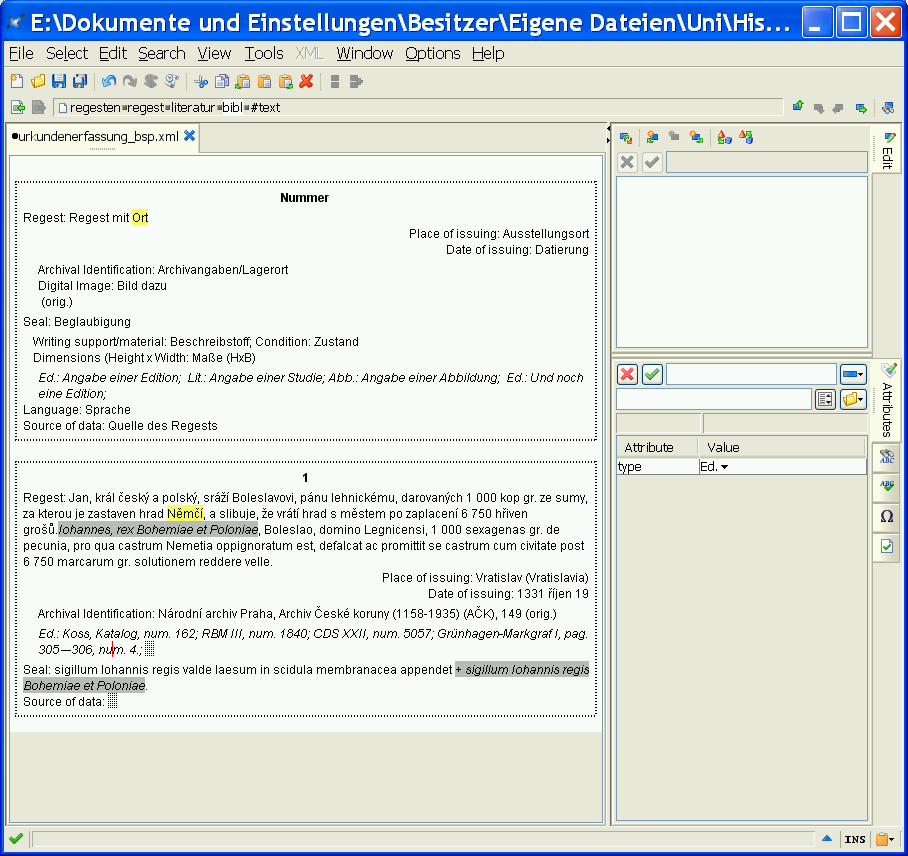Screen dimensions: 908x856
Task: Click the green validity check in status bar
Action: tap(16, 839)
